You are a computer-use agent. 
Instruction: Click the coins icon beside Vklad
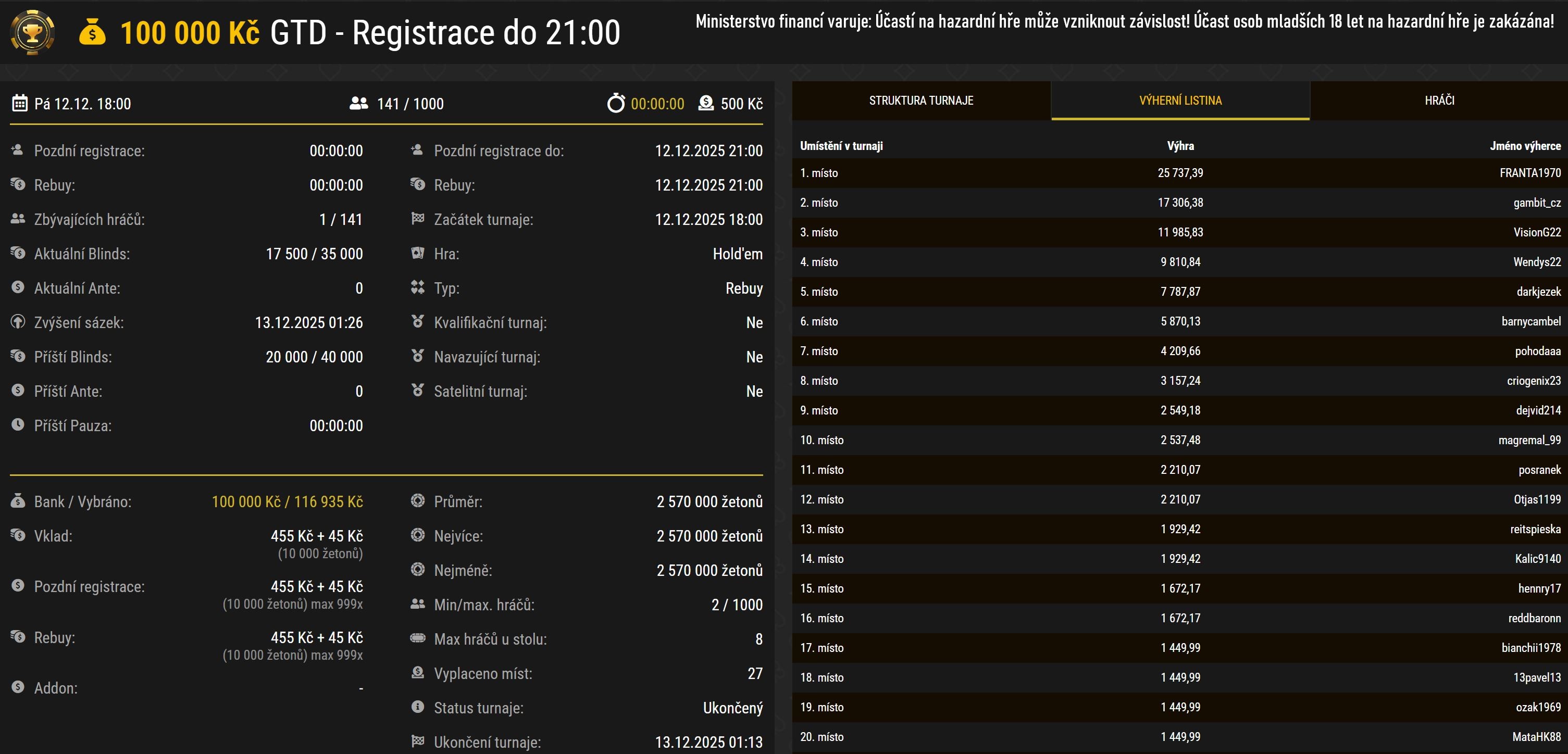pos(18,535)
